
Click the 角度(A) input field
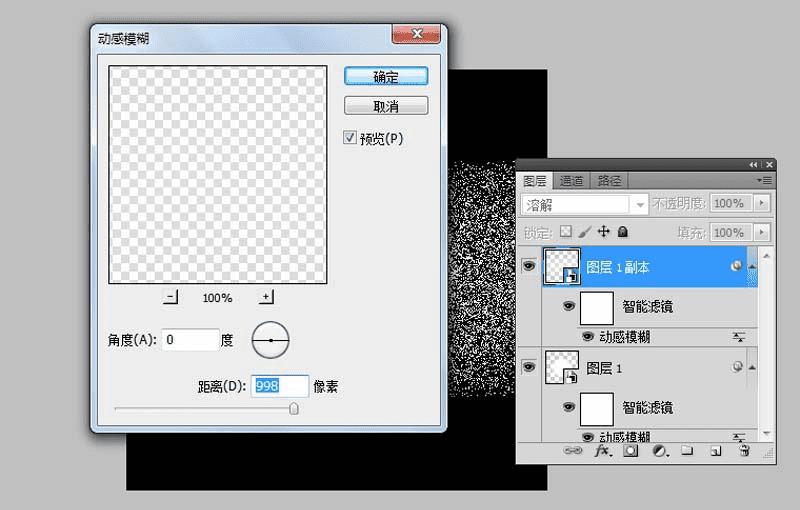(x=190, y=340)
